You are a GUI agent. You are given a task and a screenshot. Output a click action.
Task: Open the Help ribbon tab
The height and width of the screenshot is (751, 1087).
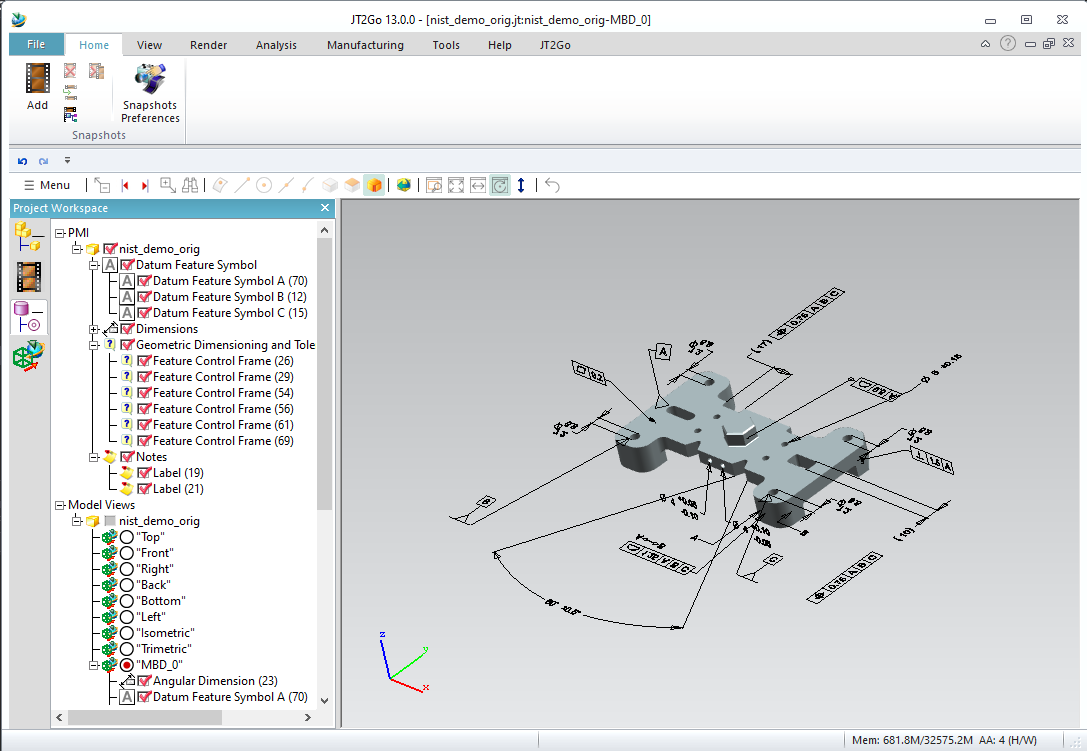coord(499,45)
